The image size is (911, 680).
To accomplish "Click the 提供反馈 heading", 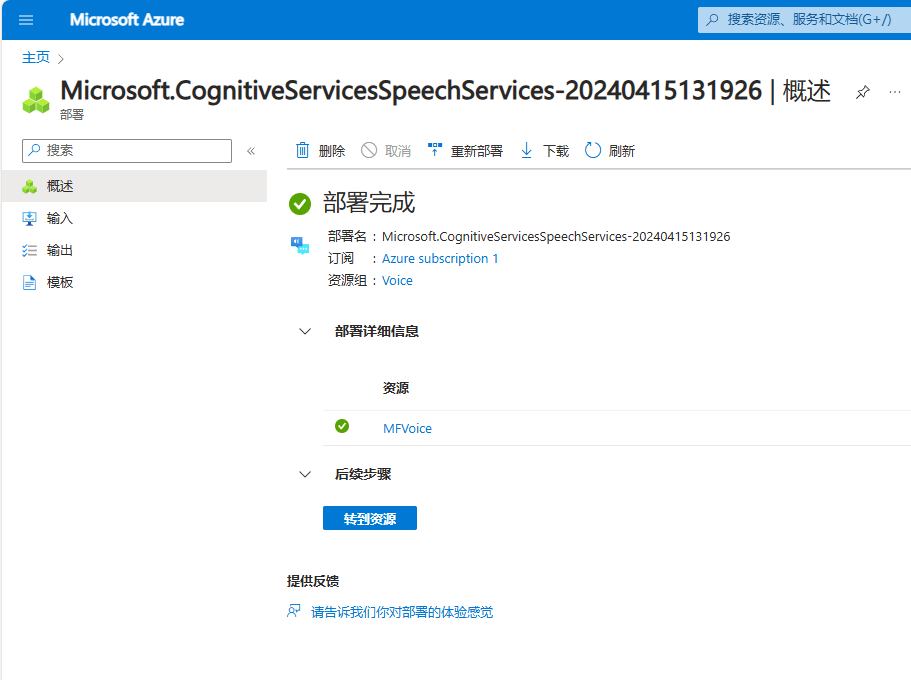I will click(313, 581).
